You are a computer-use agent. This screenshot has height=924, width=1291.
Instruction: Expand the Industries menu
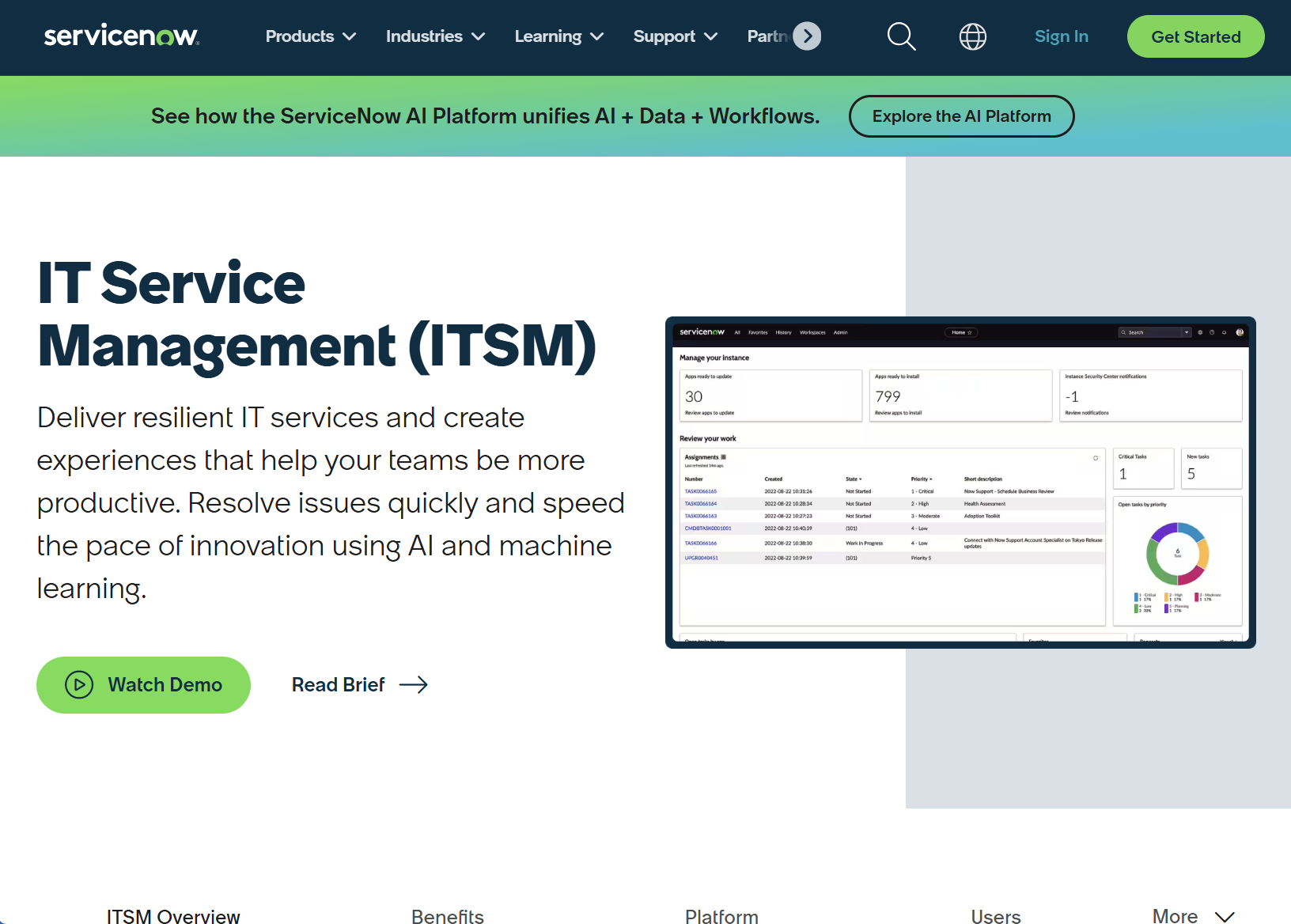tap(435, 36)
